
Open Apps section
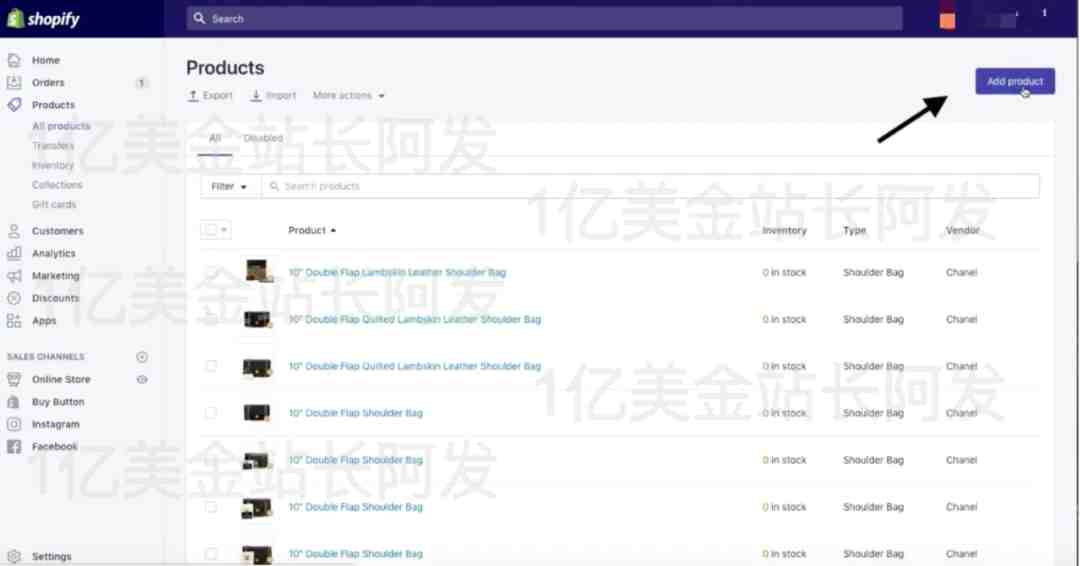tap(44, 320)
